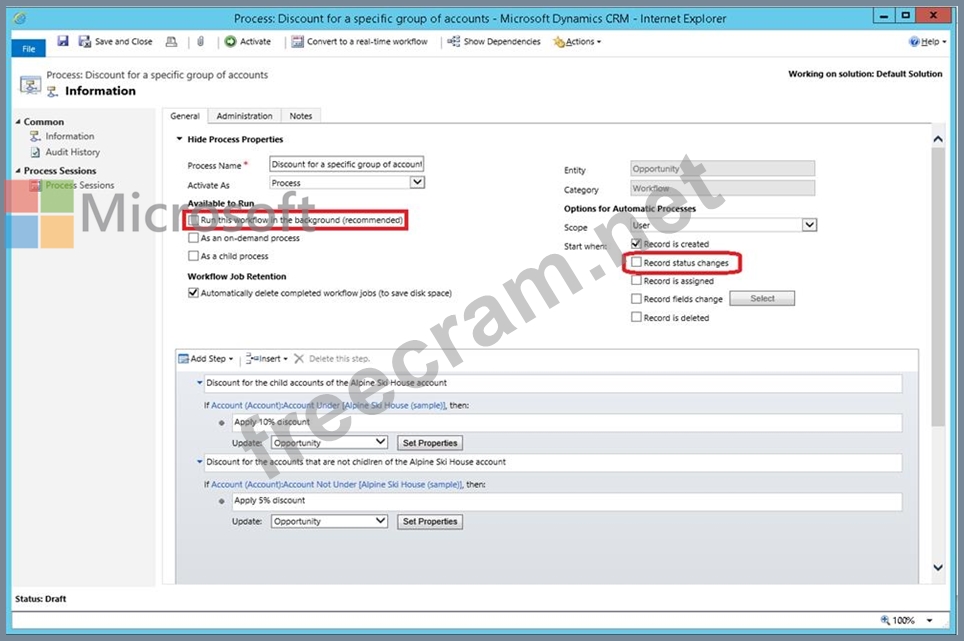Open Audit History in sidebar
This screenshot has width=964, height=641.
click(x=72, y=152)
